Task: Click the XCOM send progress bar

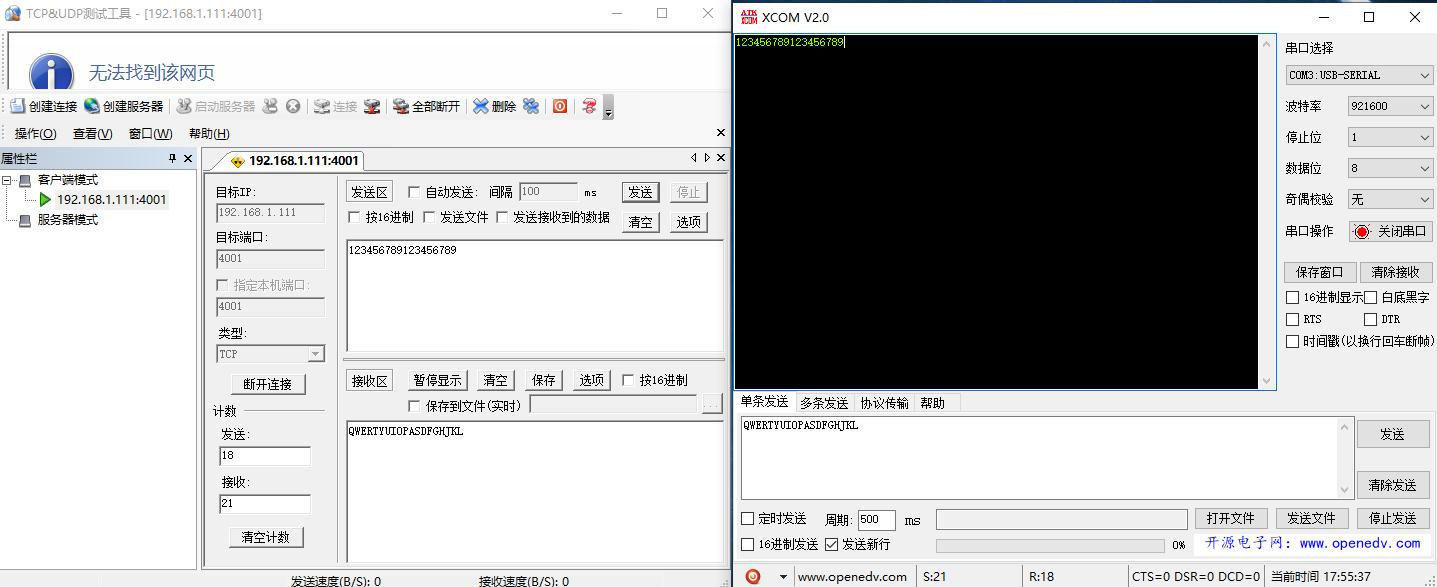Action: click(x=1049, y=546)
